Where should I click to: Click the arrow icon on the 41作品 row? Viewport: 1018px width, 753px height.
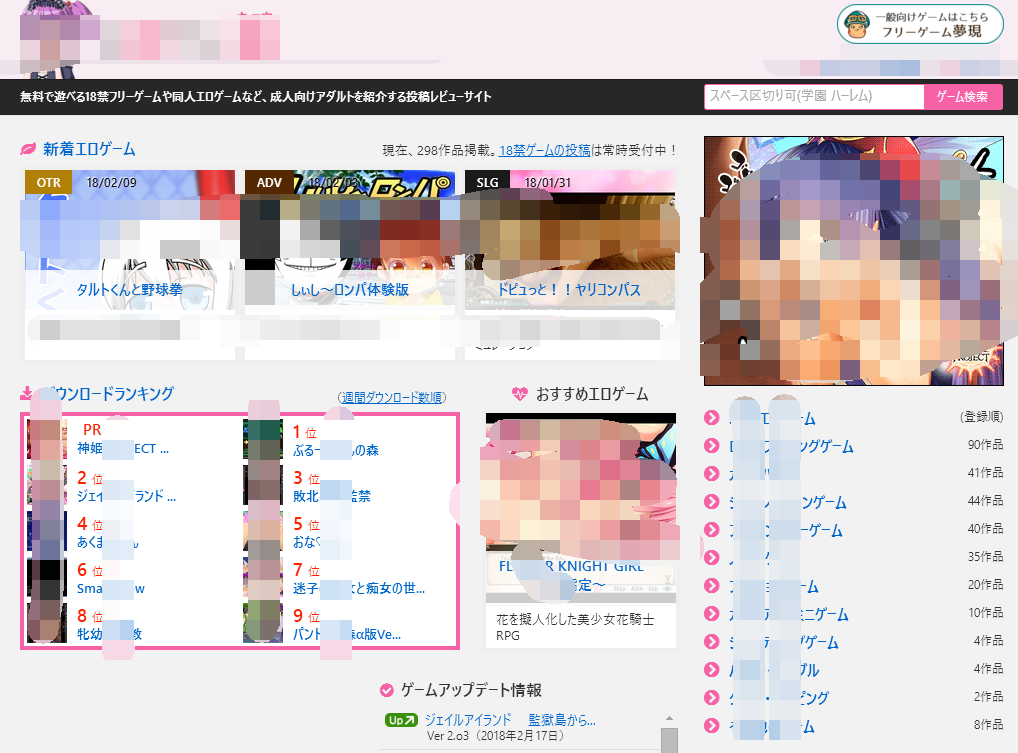point(712,473)
